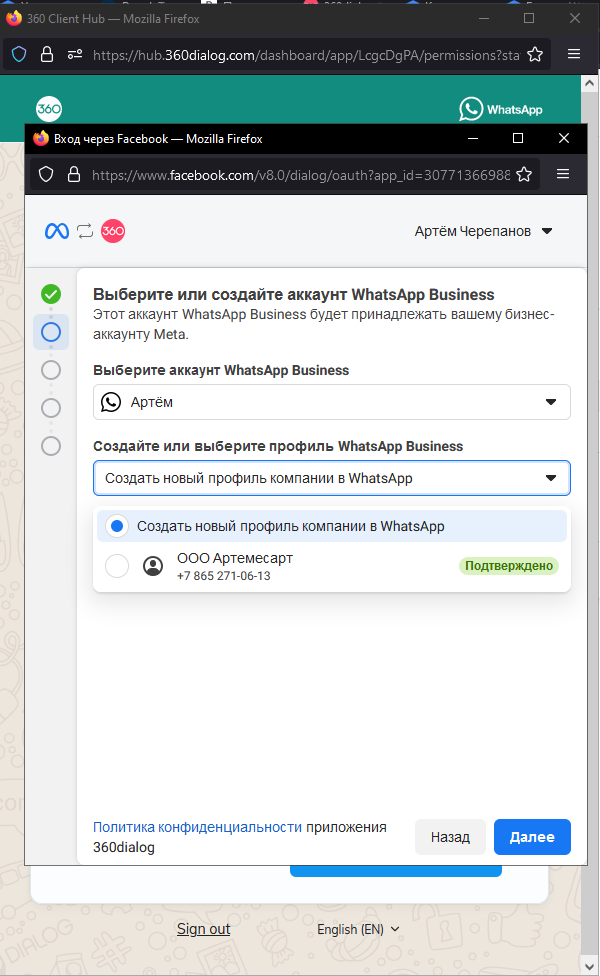This screenshot has width=600, height=976.
Task: Click the completed green checkmark step
Action: [51, 294]
